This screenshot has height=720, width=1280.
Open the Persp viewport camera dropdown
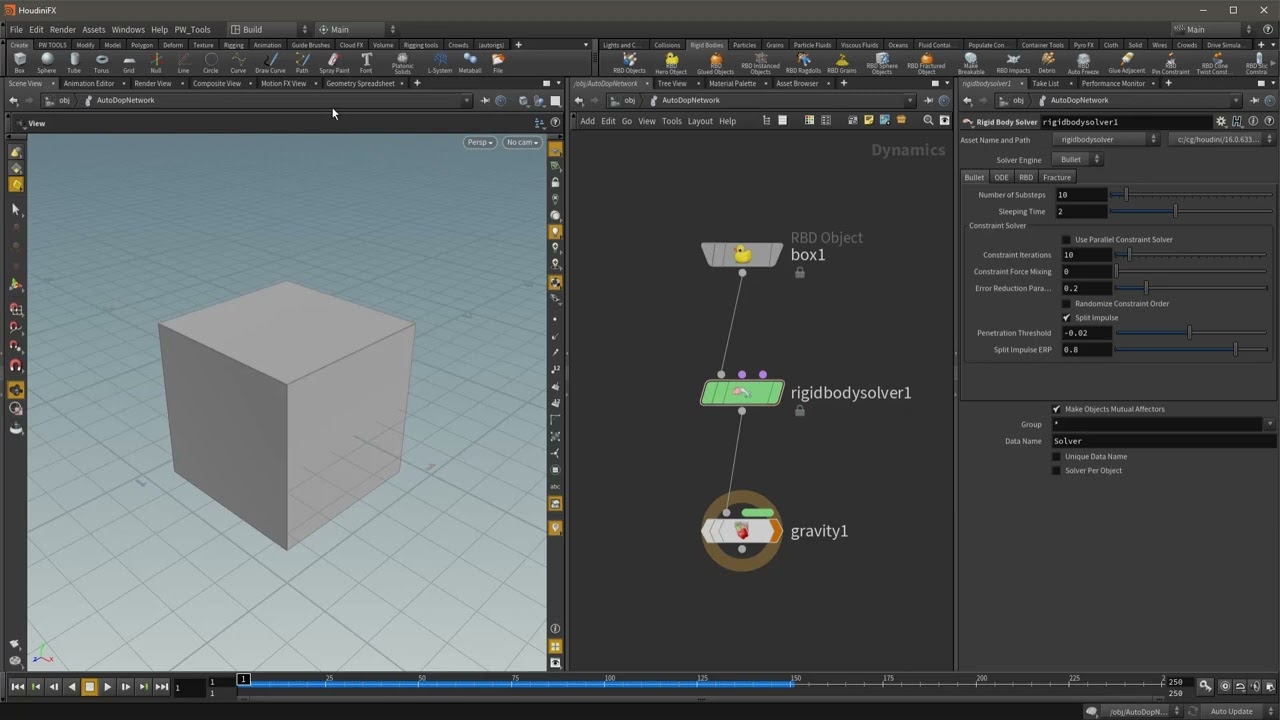pyautogui.click(x=481, y=143)
